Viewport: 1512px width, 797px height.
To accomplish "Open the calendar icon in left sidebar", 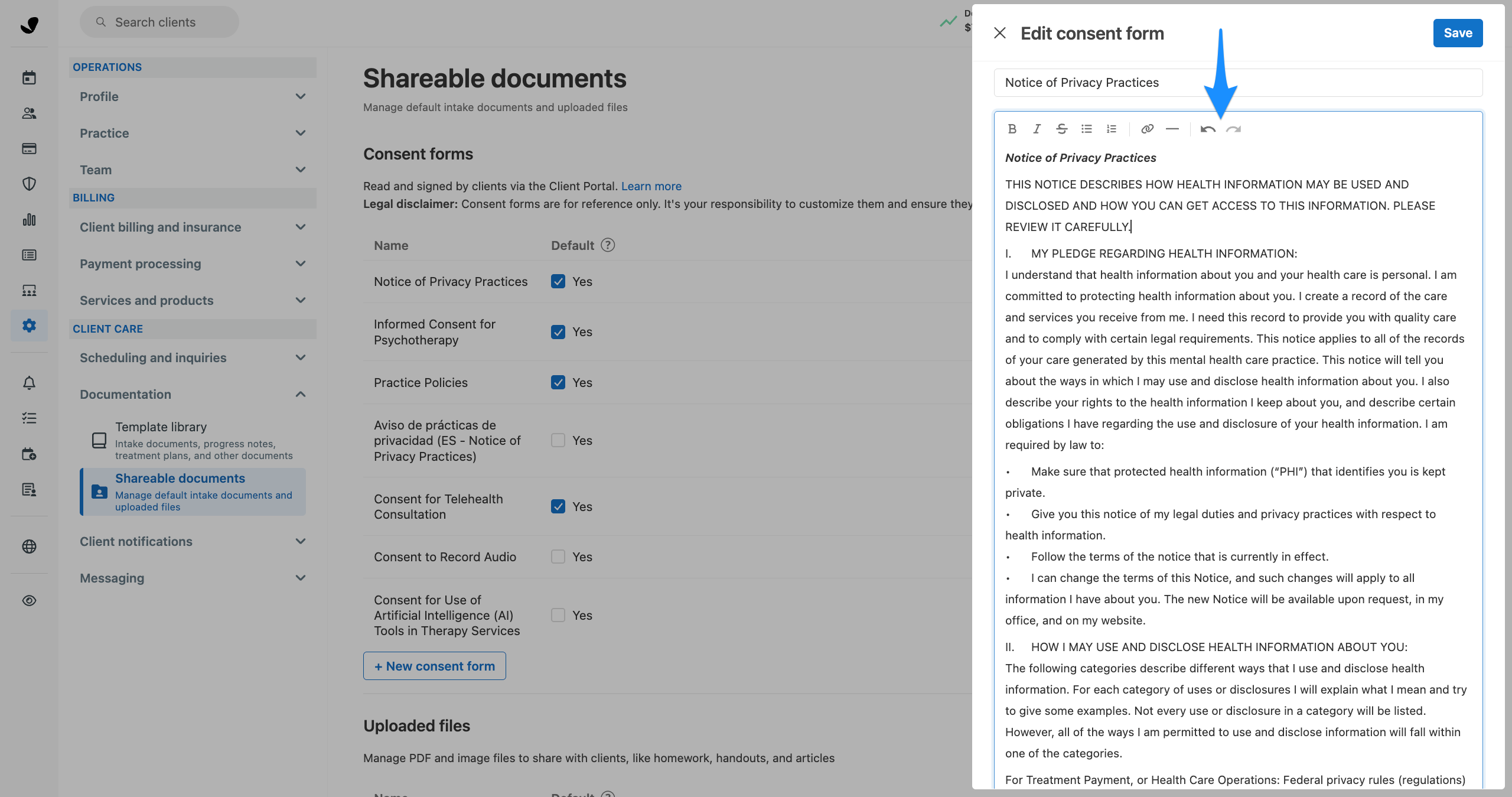I will pyautogui.click(x=29, y=77).
